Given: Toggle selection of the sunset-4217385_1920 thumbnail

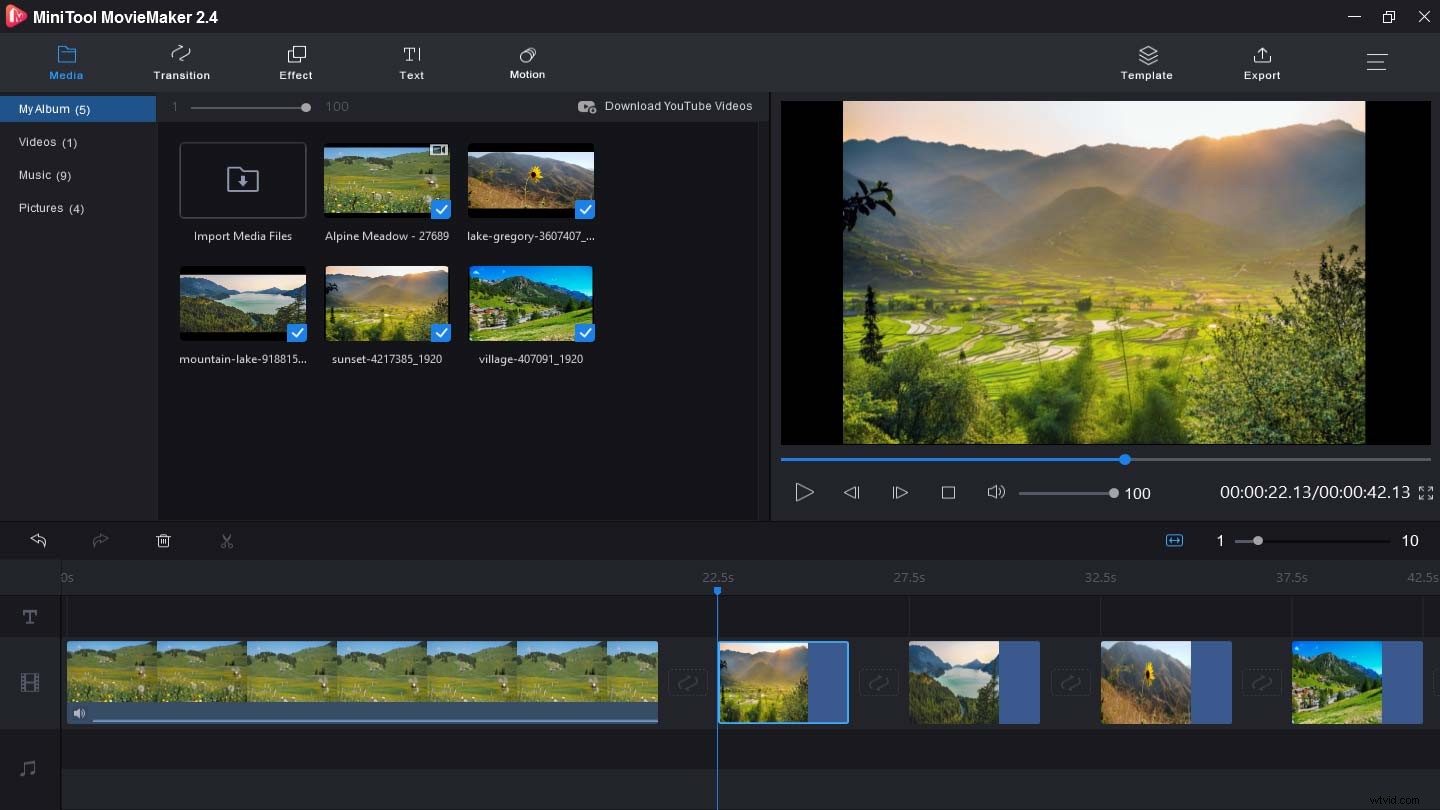Looking at the screenshot, I should (x=441, y=333).
